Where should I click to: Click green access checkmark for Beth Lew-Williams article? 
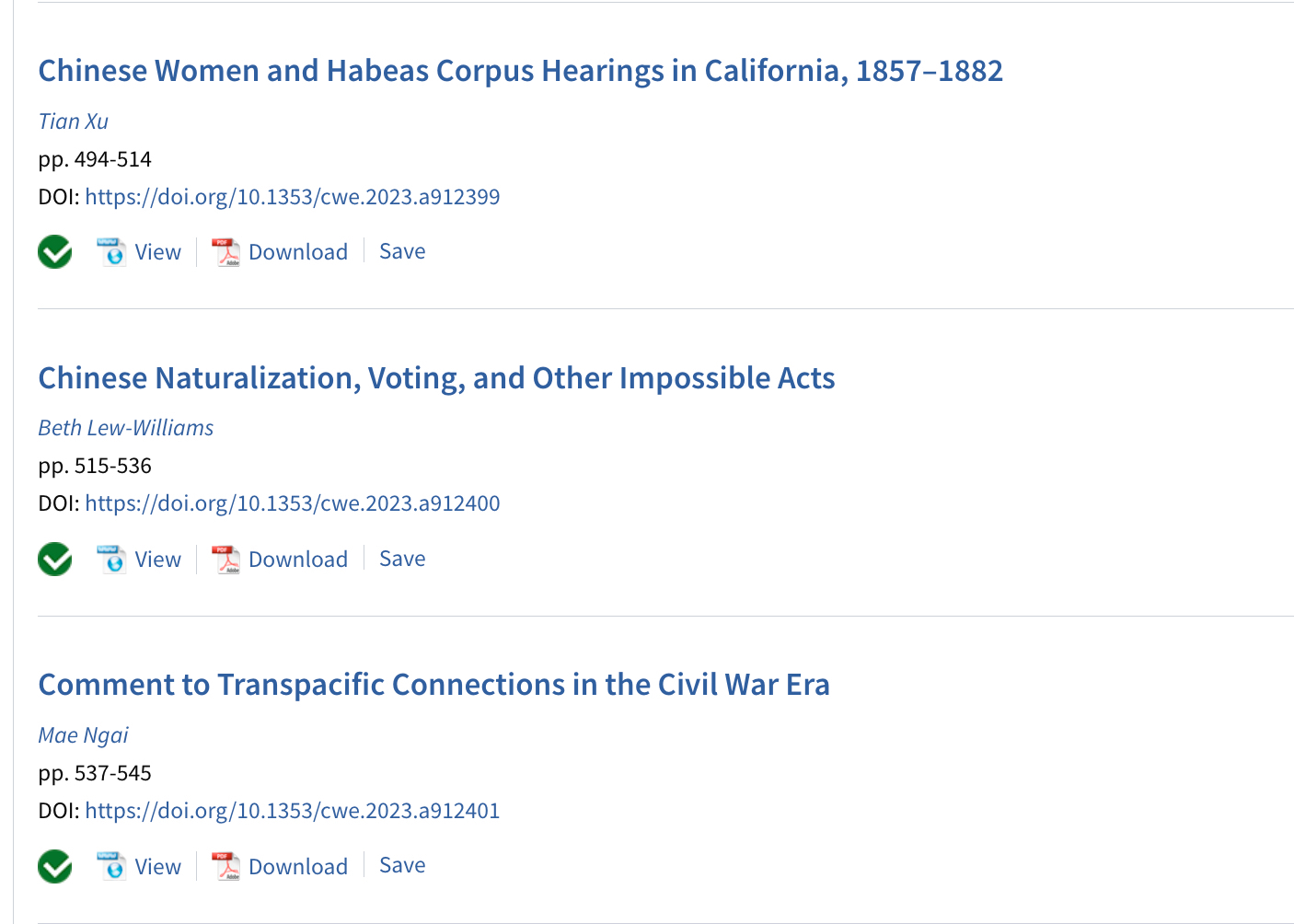[x=55, y=559]
